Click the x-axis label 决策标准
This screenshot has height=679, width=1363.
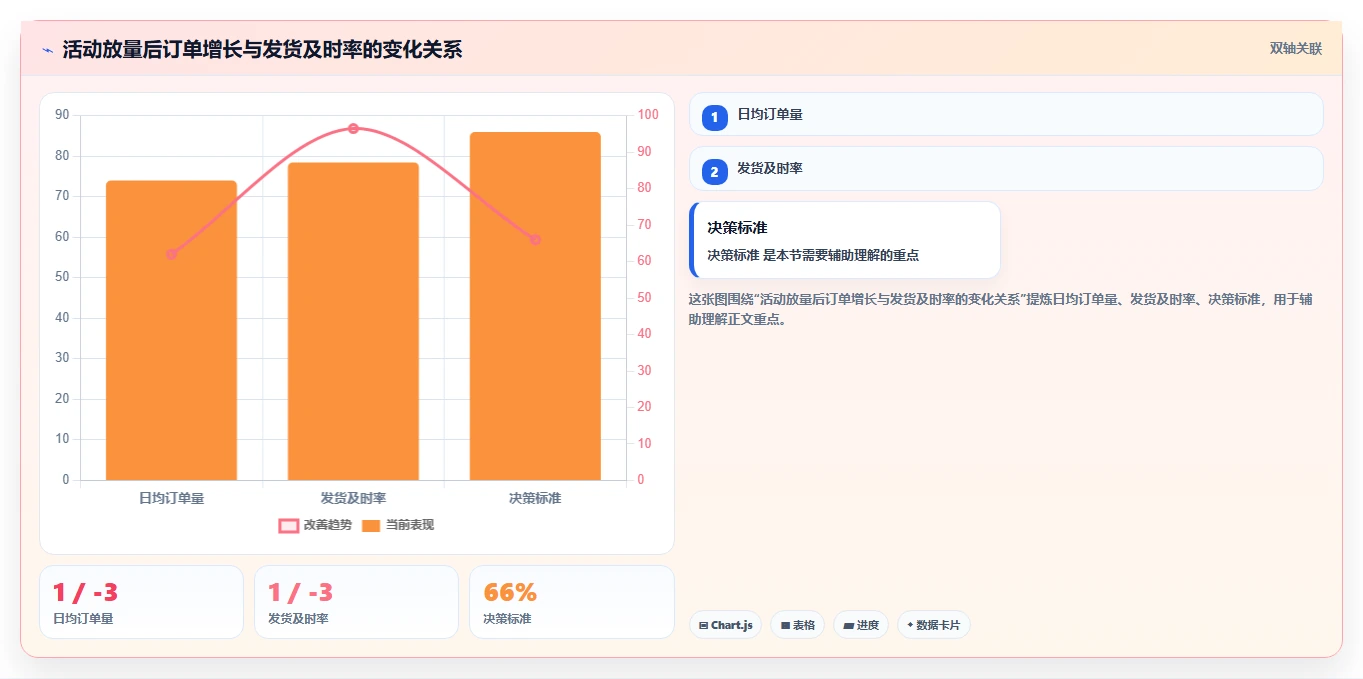(535, 498)
